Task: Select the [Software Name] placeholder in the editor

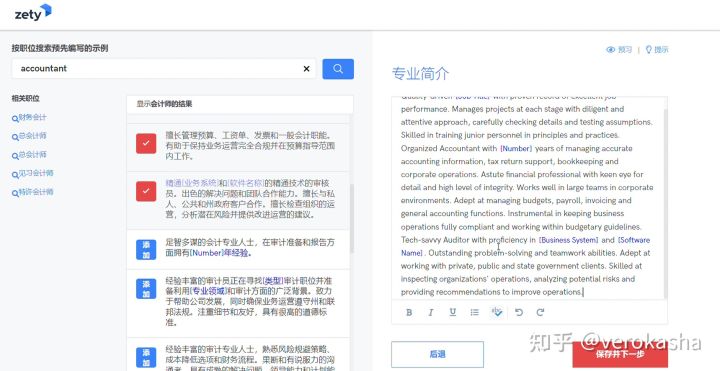Action: click(x=633, y=240)
